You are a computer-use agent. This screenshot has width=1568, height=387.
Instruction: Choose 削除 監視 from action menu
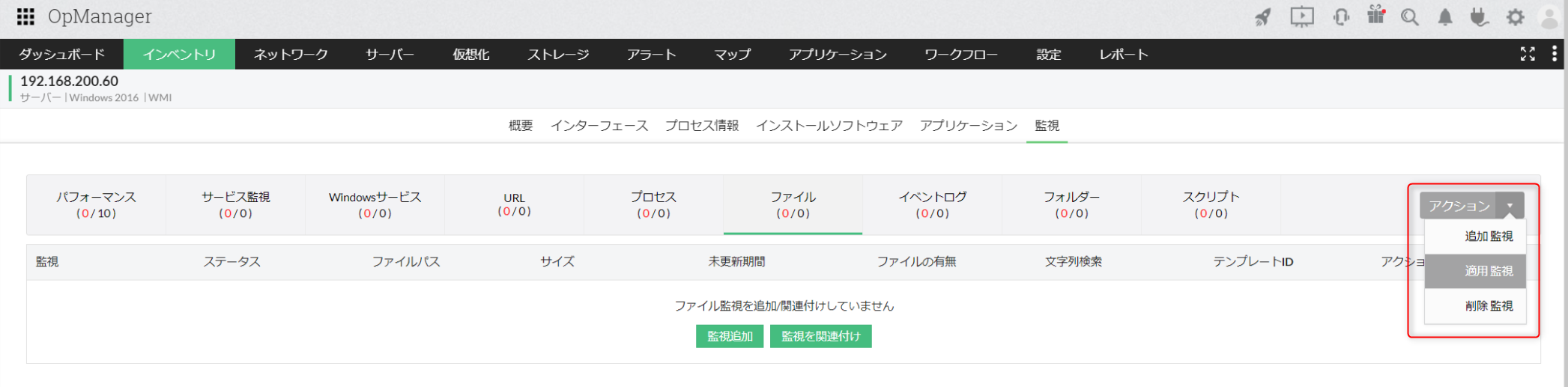(1475, 306)
